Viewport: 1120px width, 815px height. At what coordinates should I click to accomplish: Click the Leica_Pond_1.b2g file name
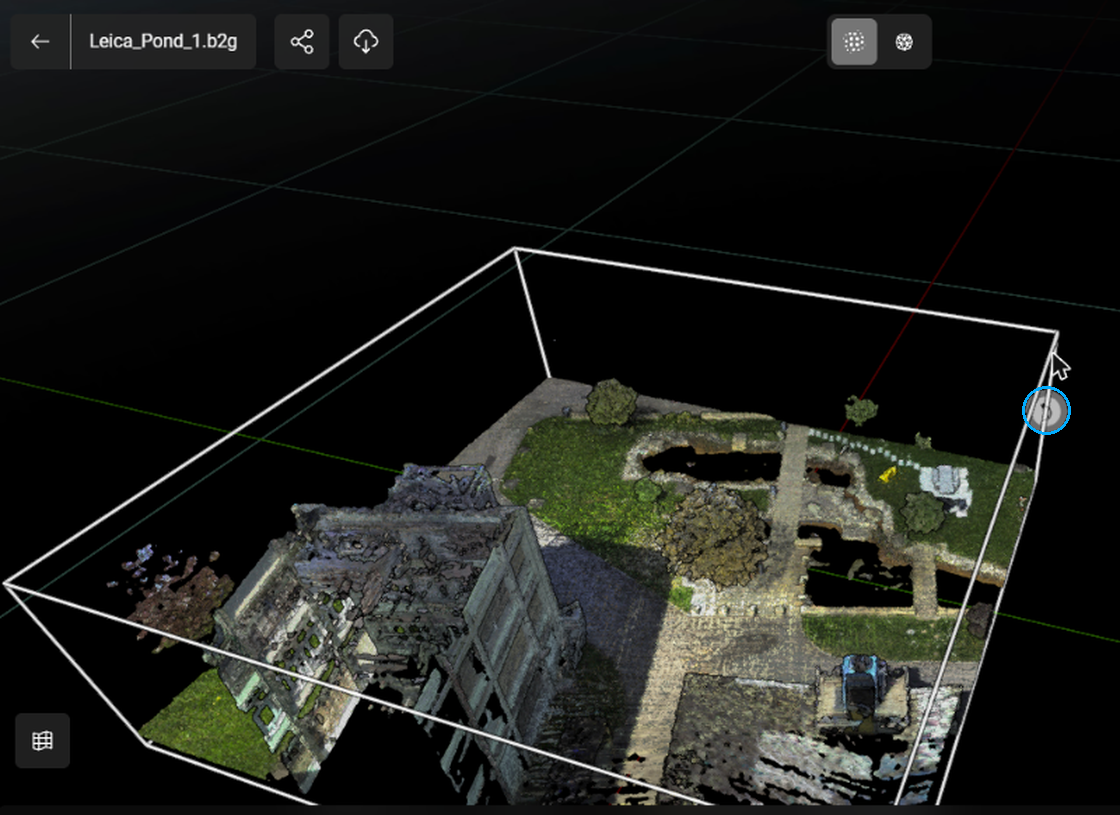[163, 41]
